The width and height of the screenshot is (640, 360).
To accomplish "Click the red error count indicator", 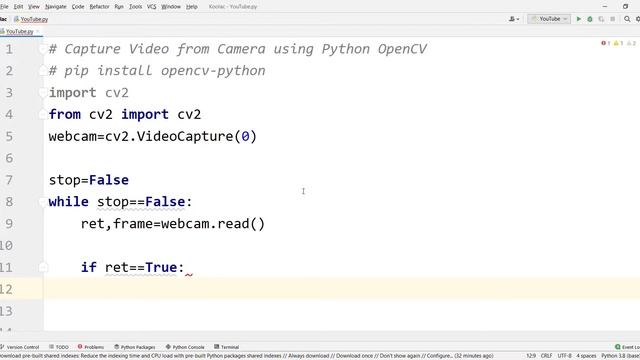I will click(x=605, y=43).
